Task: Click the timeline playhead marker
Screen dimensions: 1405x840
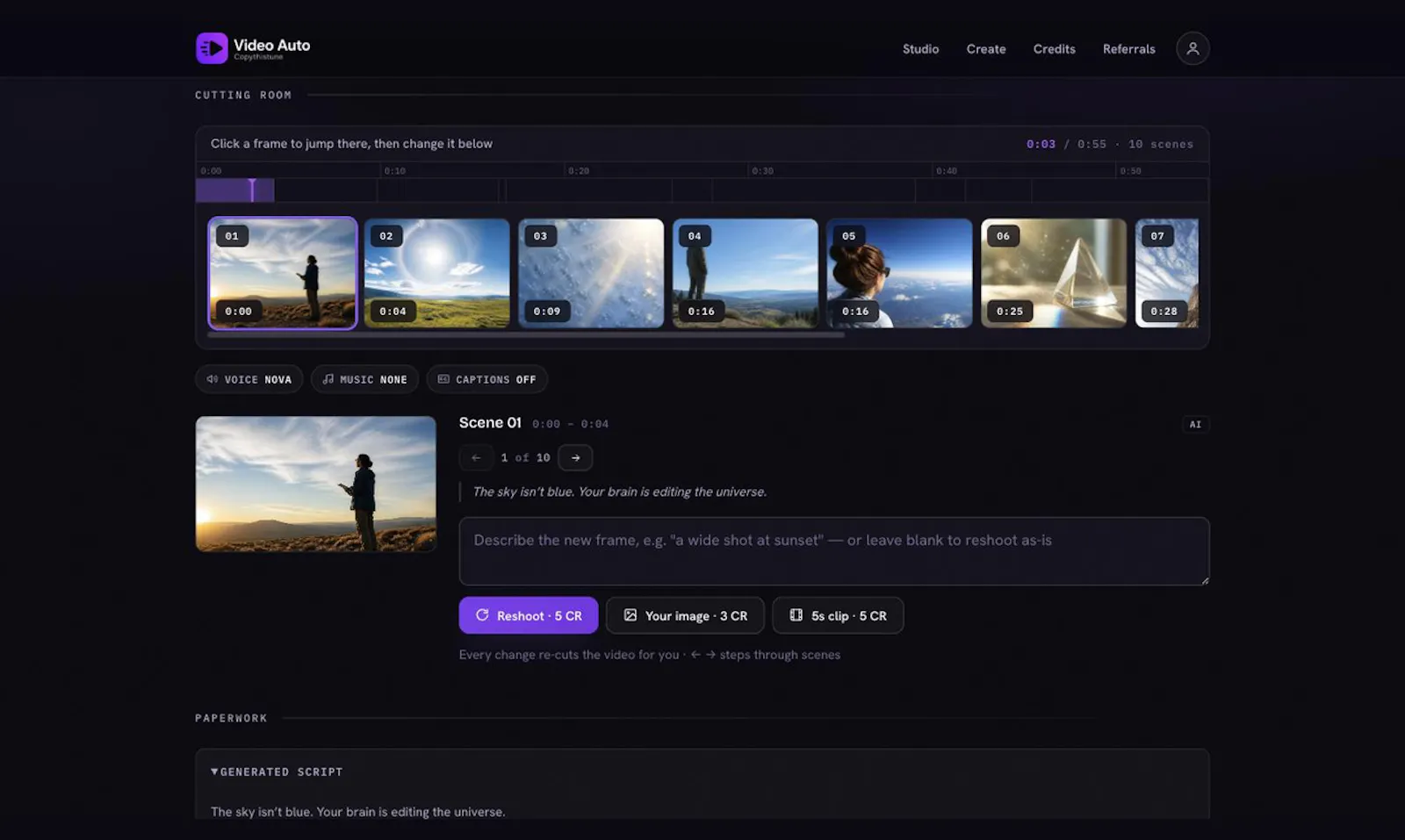Action: (252, 190)
